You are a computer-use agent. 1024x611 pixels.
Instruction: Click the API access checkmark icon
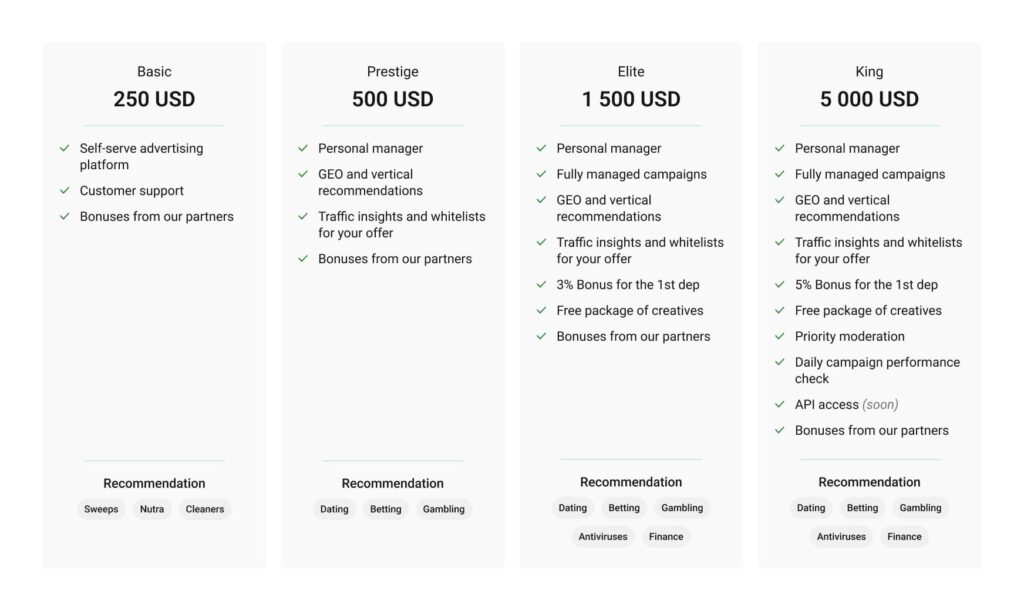pos(780,405)
